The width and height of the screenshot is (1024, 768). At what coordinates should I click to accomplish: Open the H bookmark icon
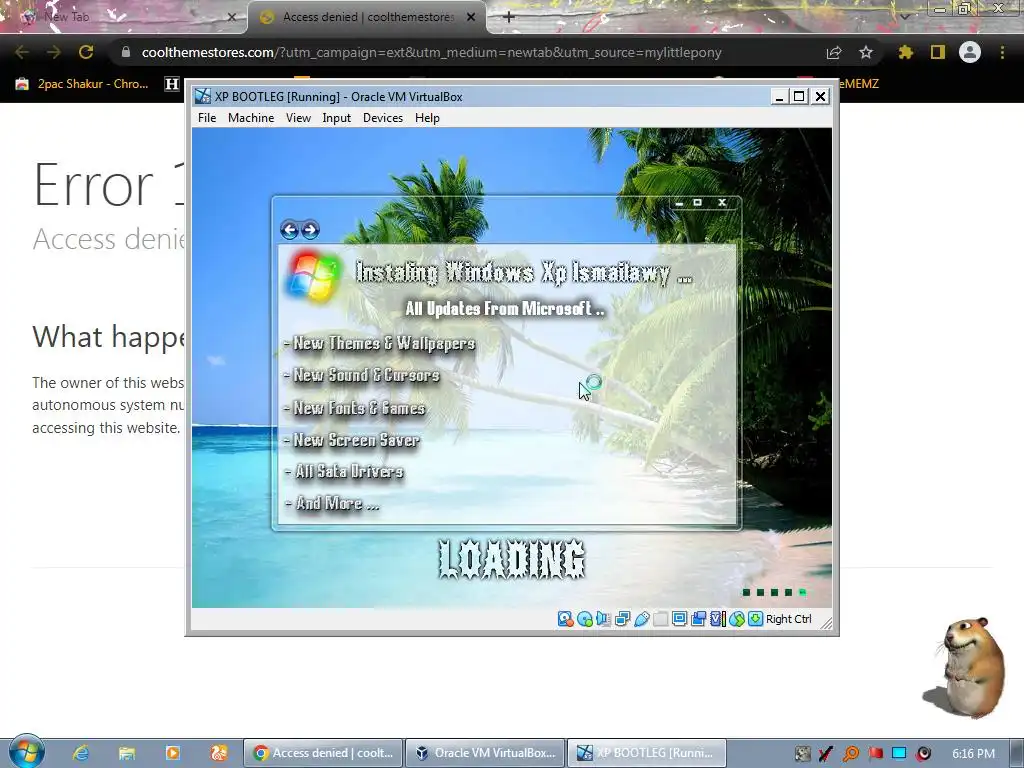click(x=171, y=84)
